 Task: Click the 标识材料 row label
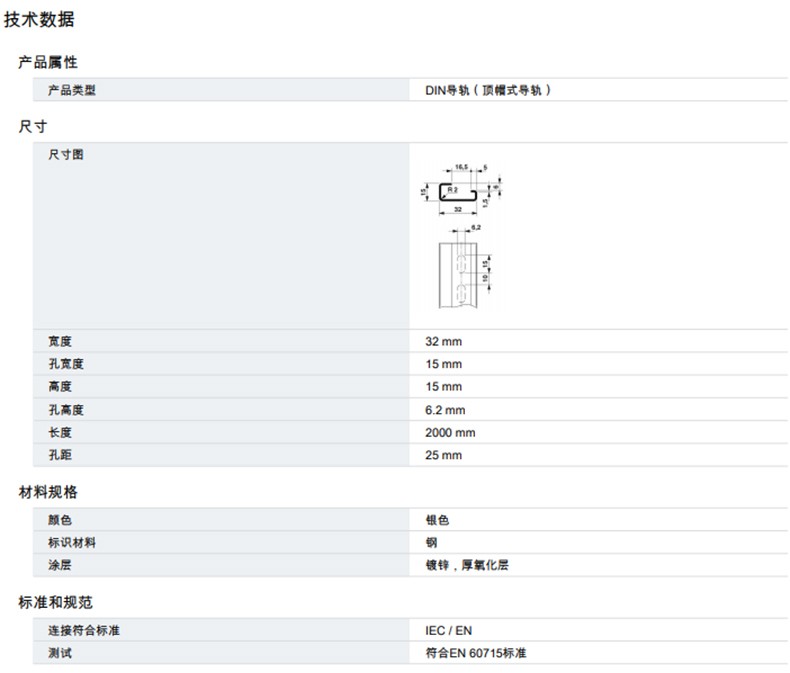(72, 543)
